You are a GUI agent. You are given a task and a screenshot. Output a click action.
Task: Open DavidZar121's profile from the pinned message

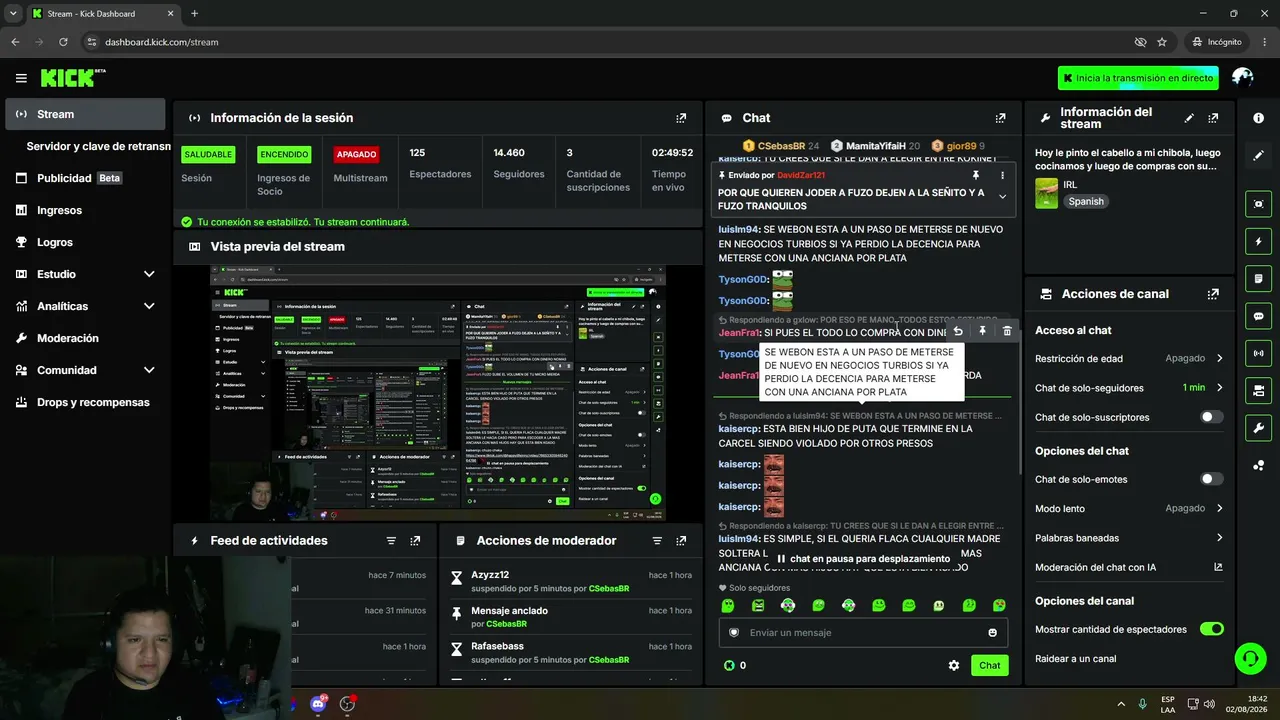tap(801, 175)
